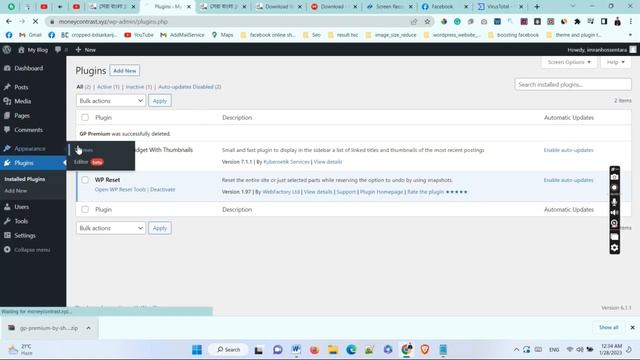The image size is (640, 360).
Task: Click the browser stop loading button
Action: pos(35,22)
